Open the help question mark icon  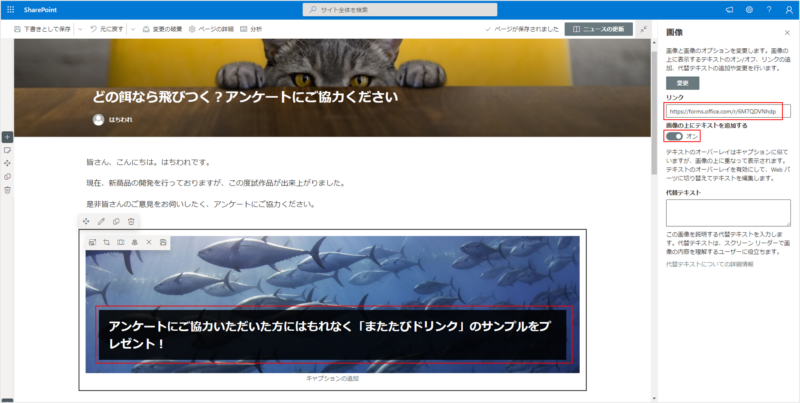pyautogui.click(x=768, y=9)
